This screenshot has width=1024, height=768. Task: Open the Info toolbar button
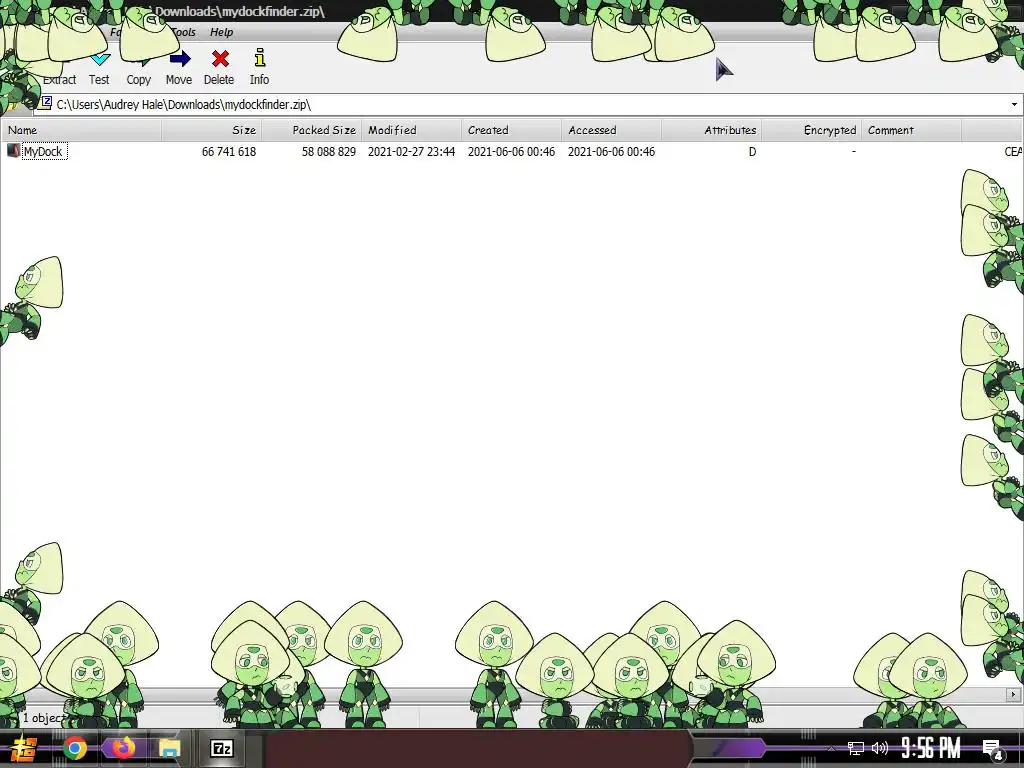(259, 68)
